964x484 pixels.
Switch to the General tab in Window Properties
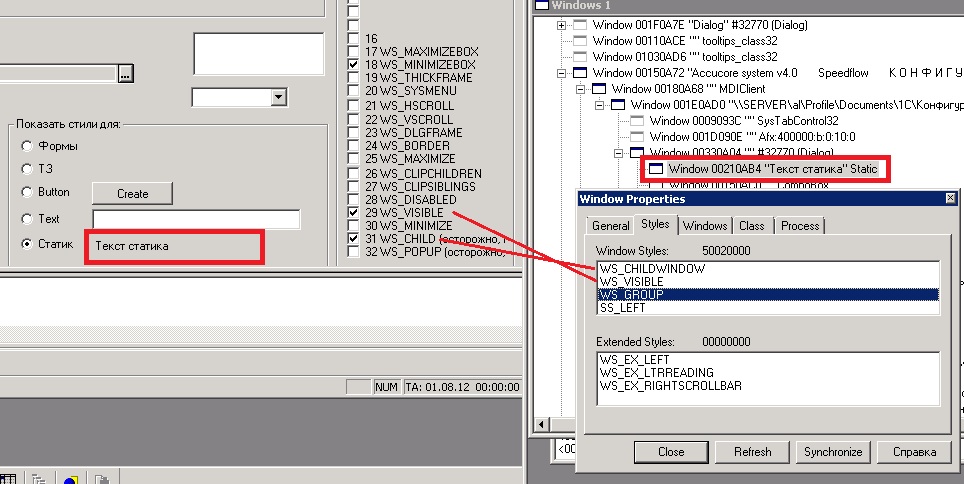610,226
